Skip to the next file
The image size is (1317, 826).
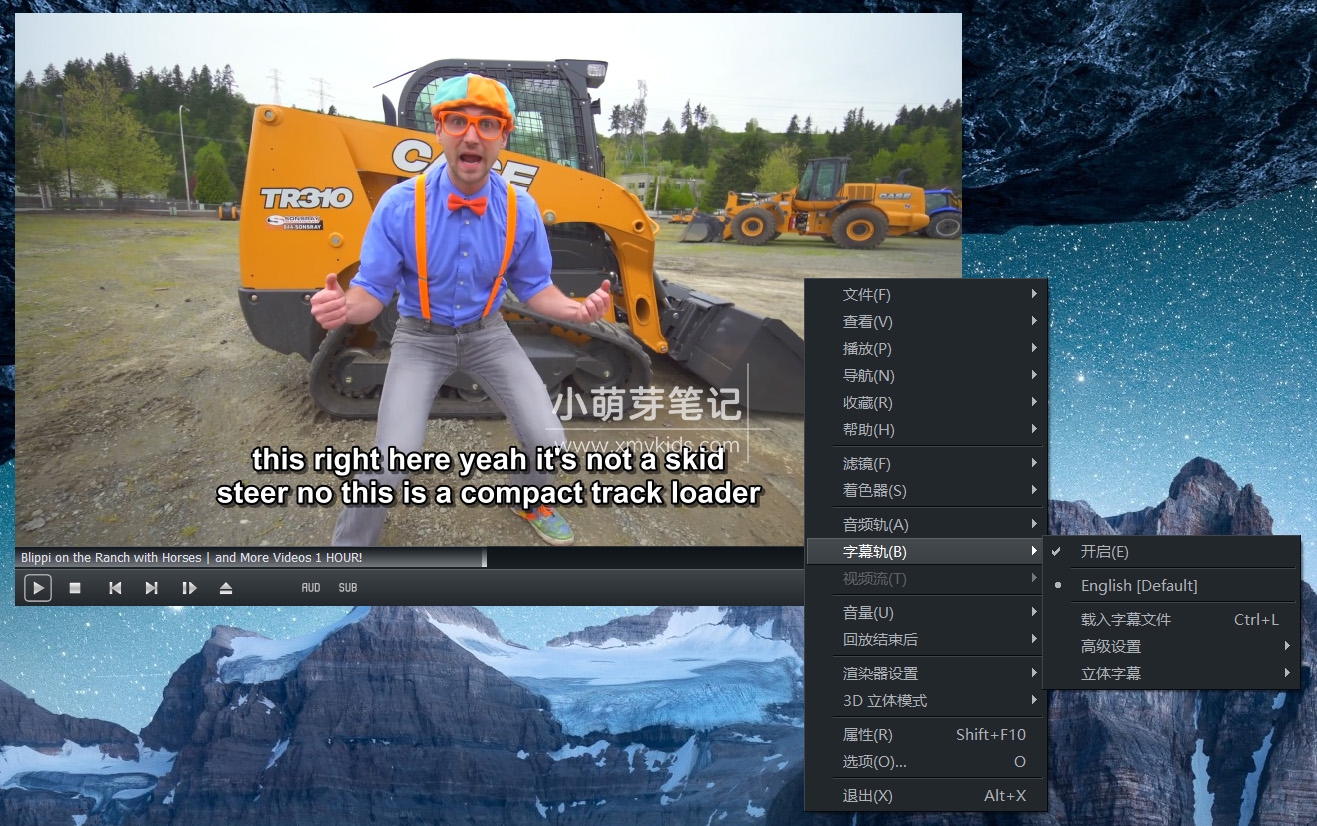point(151,588)
